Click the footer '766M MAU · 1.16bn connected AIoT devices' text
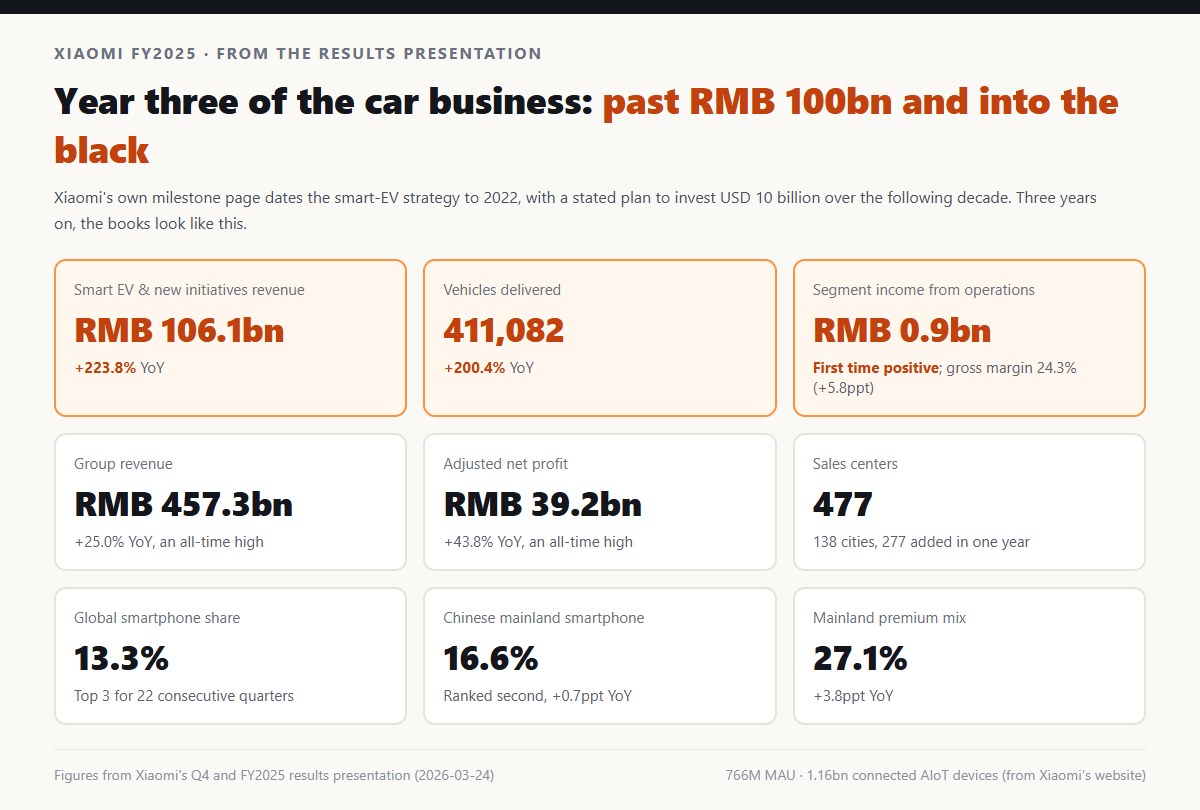This screenshot has width=1200, height=810. point(936,775)
